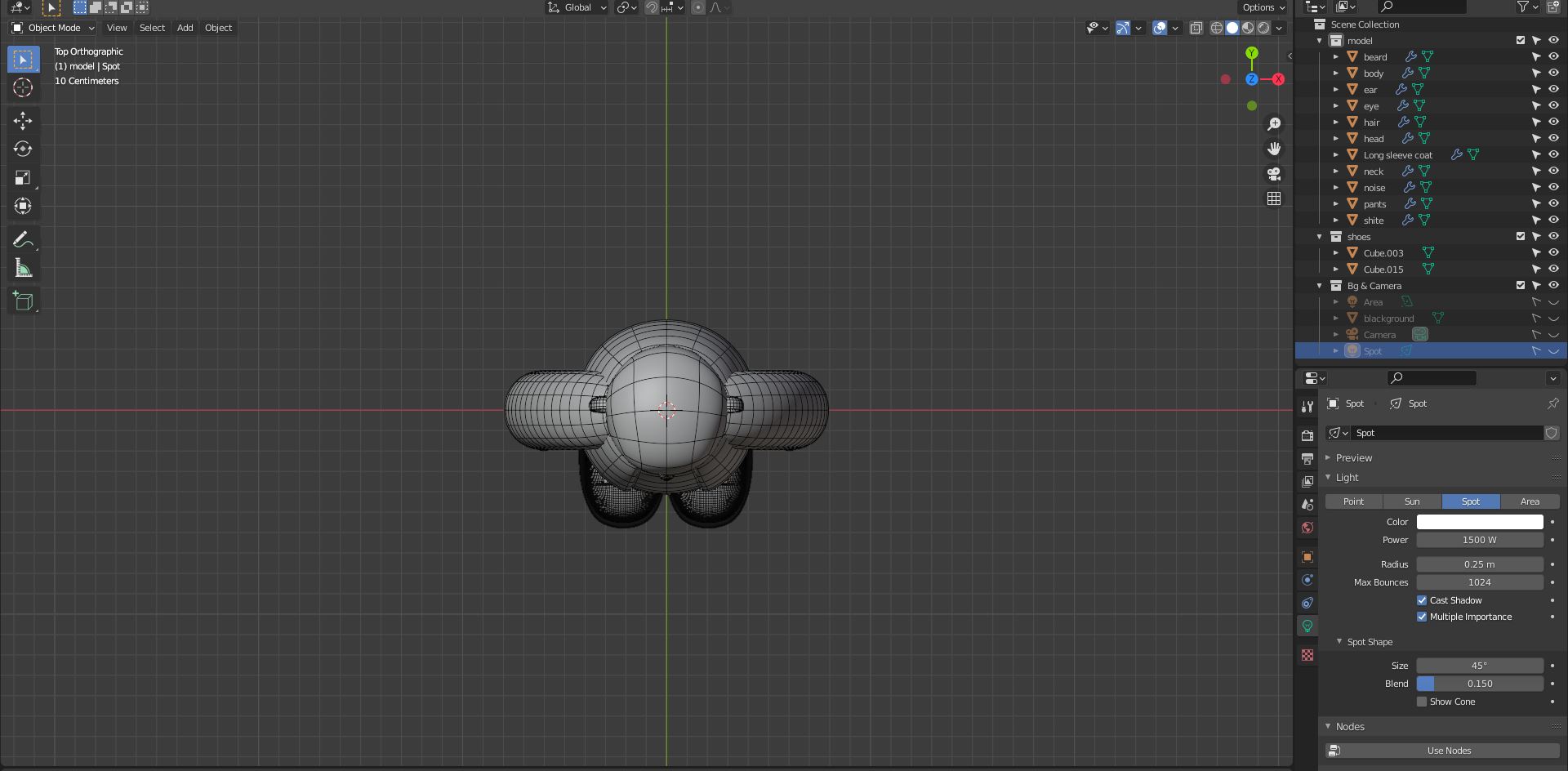
Task: Expand the Preview panel
Action: point(1353,458)
